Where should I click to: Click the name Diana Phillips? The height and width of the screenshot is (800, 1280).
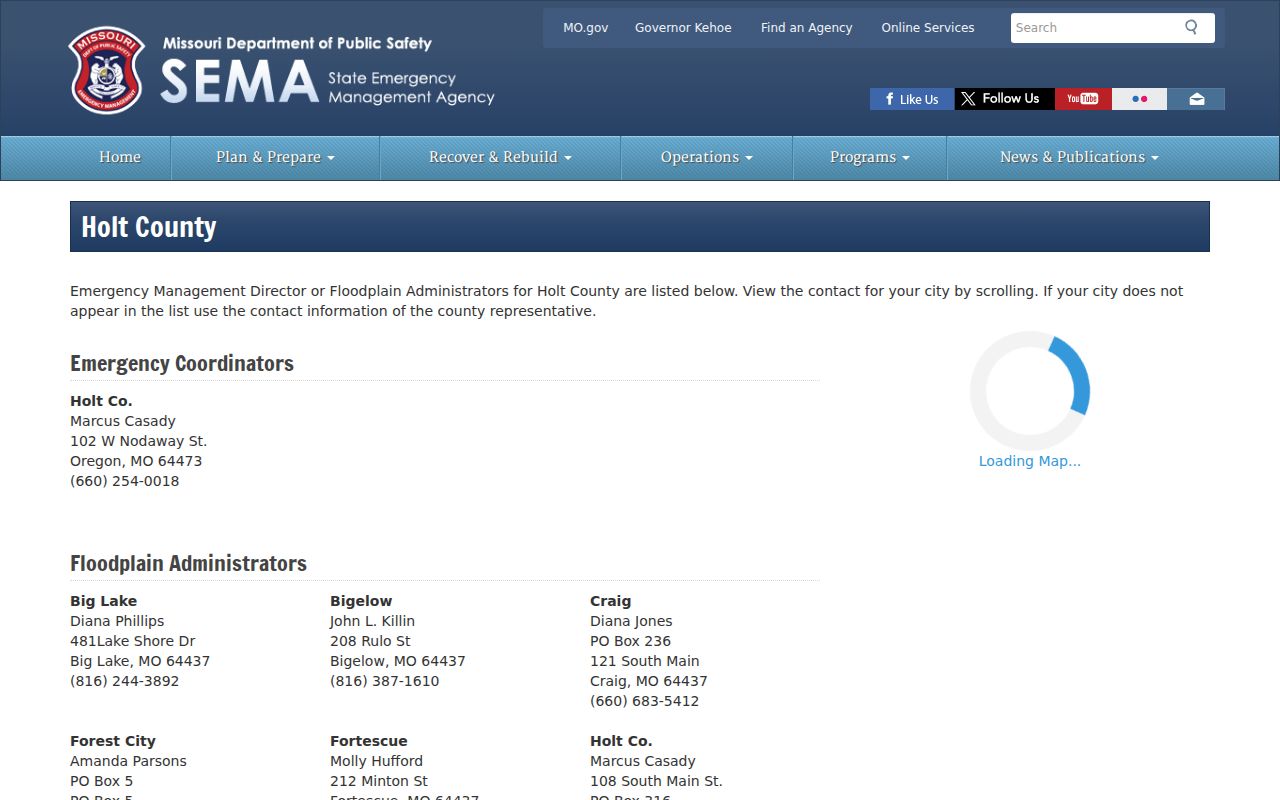coord(117,621)
